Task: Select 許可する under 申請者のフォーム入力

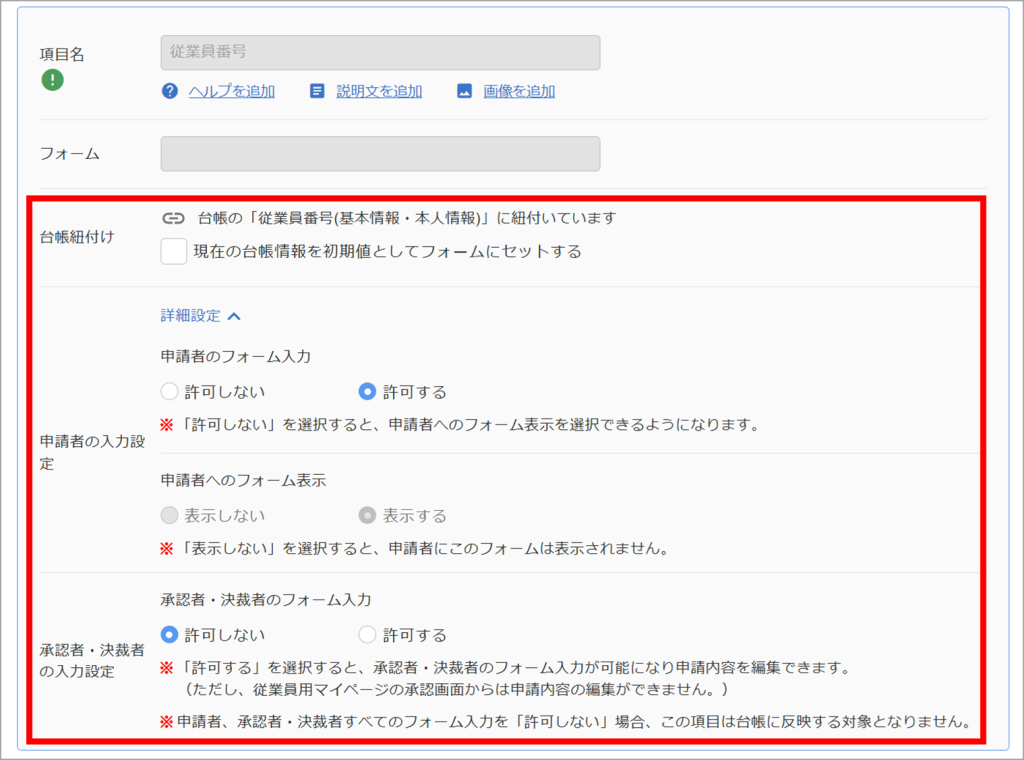Action: (x=368, y=392)
